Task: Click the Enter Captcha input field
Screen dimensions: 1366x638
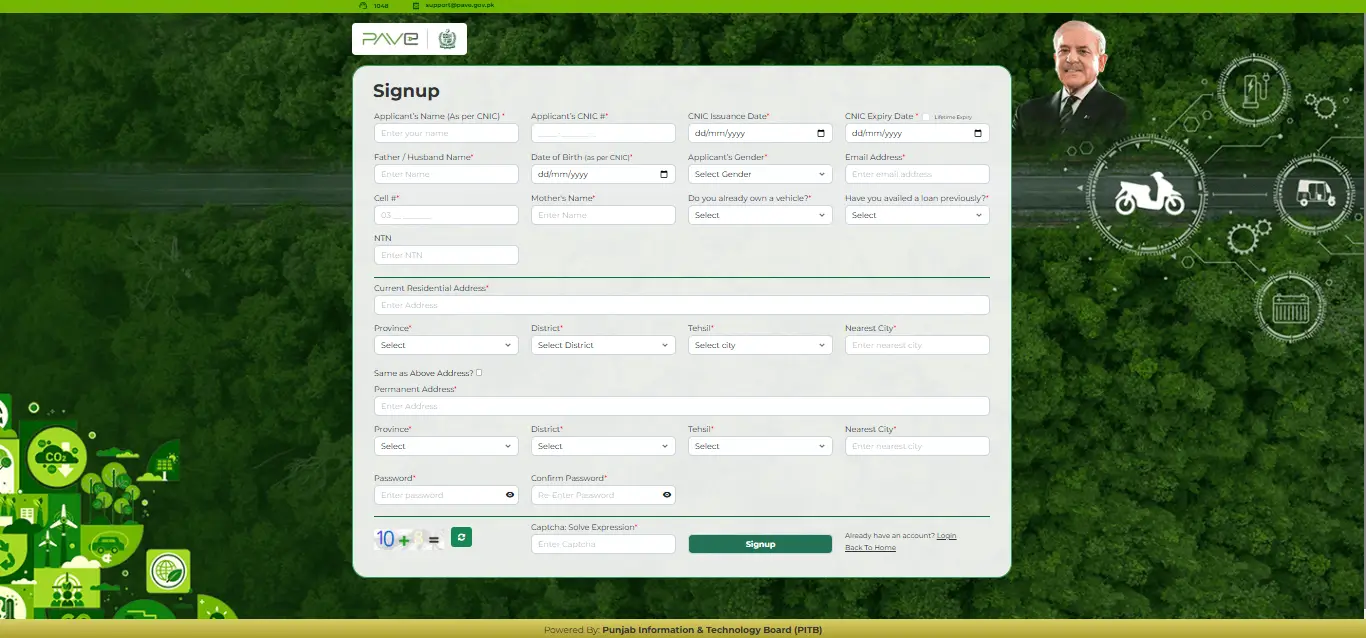Action: click(603, 543)
